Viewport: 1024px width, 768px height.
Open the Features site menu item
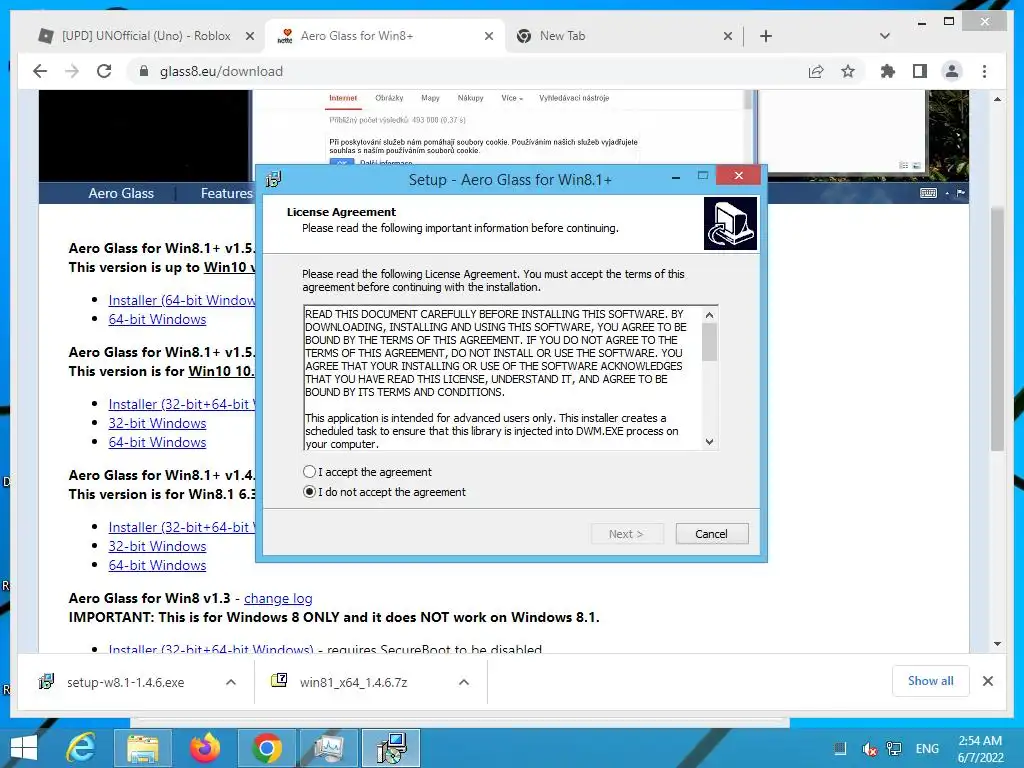226,193
